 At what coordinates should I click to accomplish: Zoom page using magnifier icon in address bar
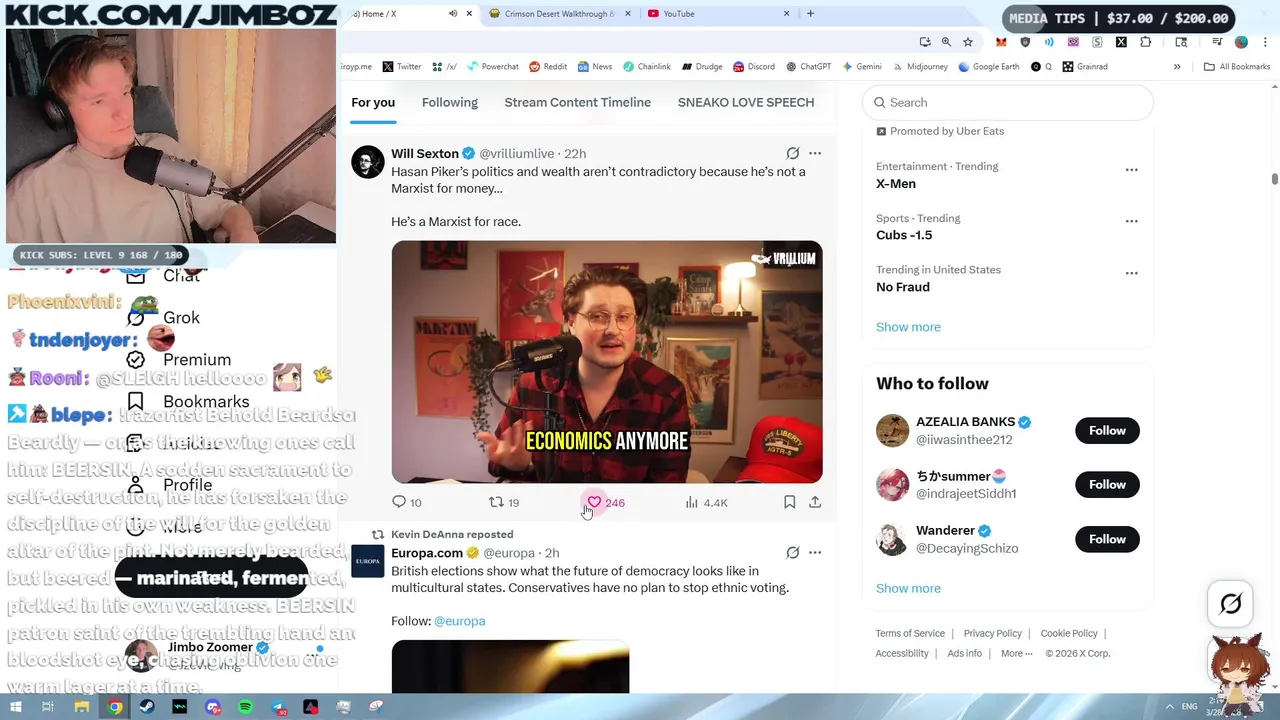[x=946, y=42]
